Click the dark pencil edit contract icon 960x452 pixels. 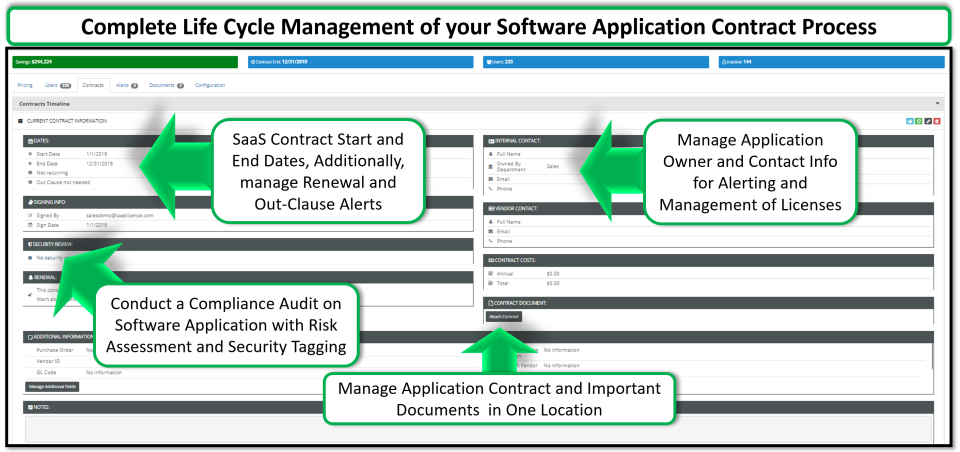[x=928, y=121]
